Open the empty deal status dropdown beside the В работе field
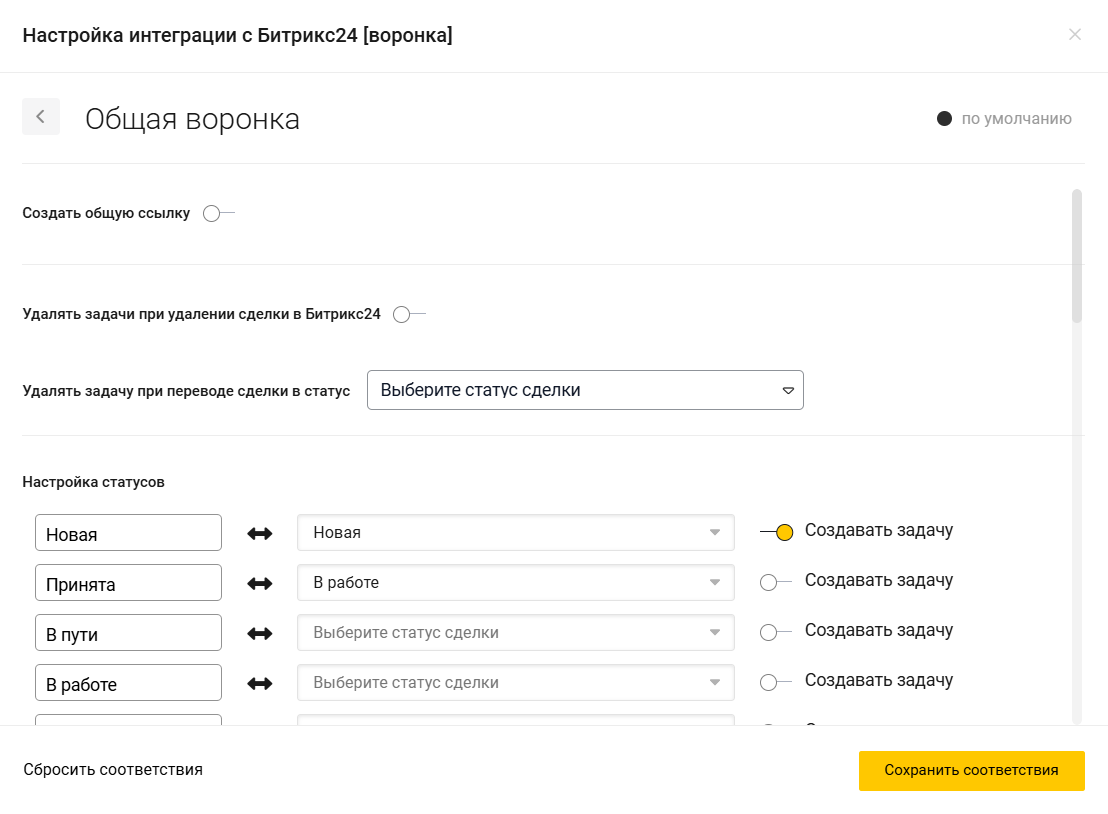1108x814 pixels. click(516, 683)
